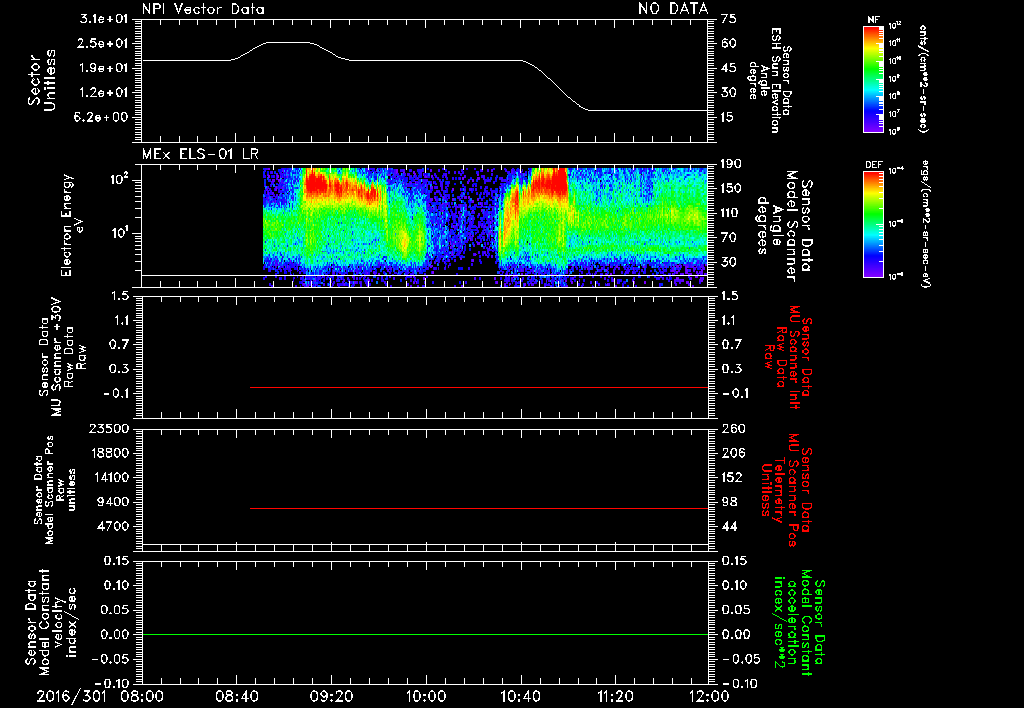Viewport: 1024px width, 708px height.
Task: Click the "Model Scanner Pos Raw" left axis title
Action: click(54, 489)
